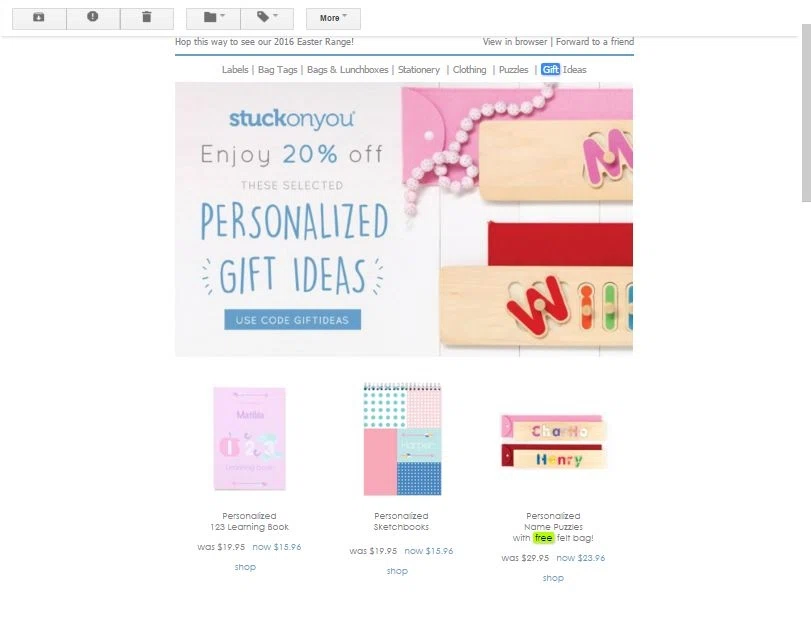The height and width of the screenshot is (622, 811).
Task: Click the Archive icon button
Action: point(39,18)
